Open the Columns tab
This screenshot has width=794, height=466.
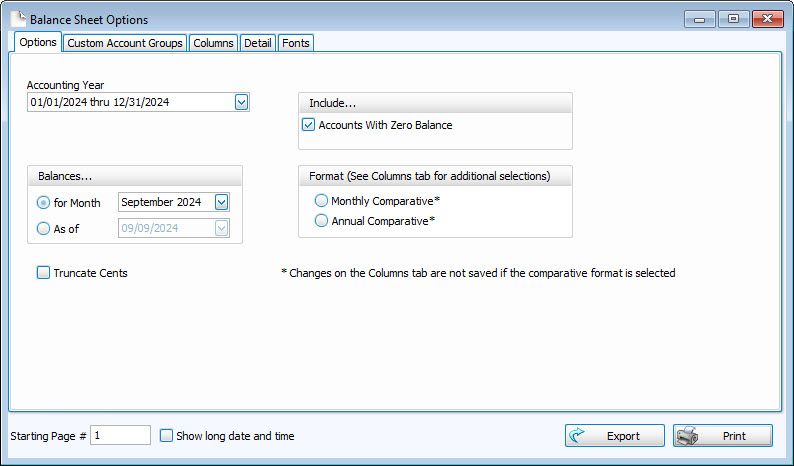(213, 43)
